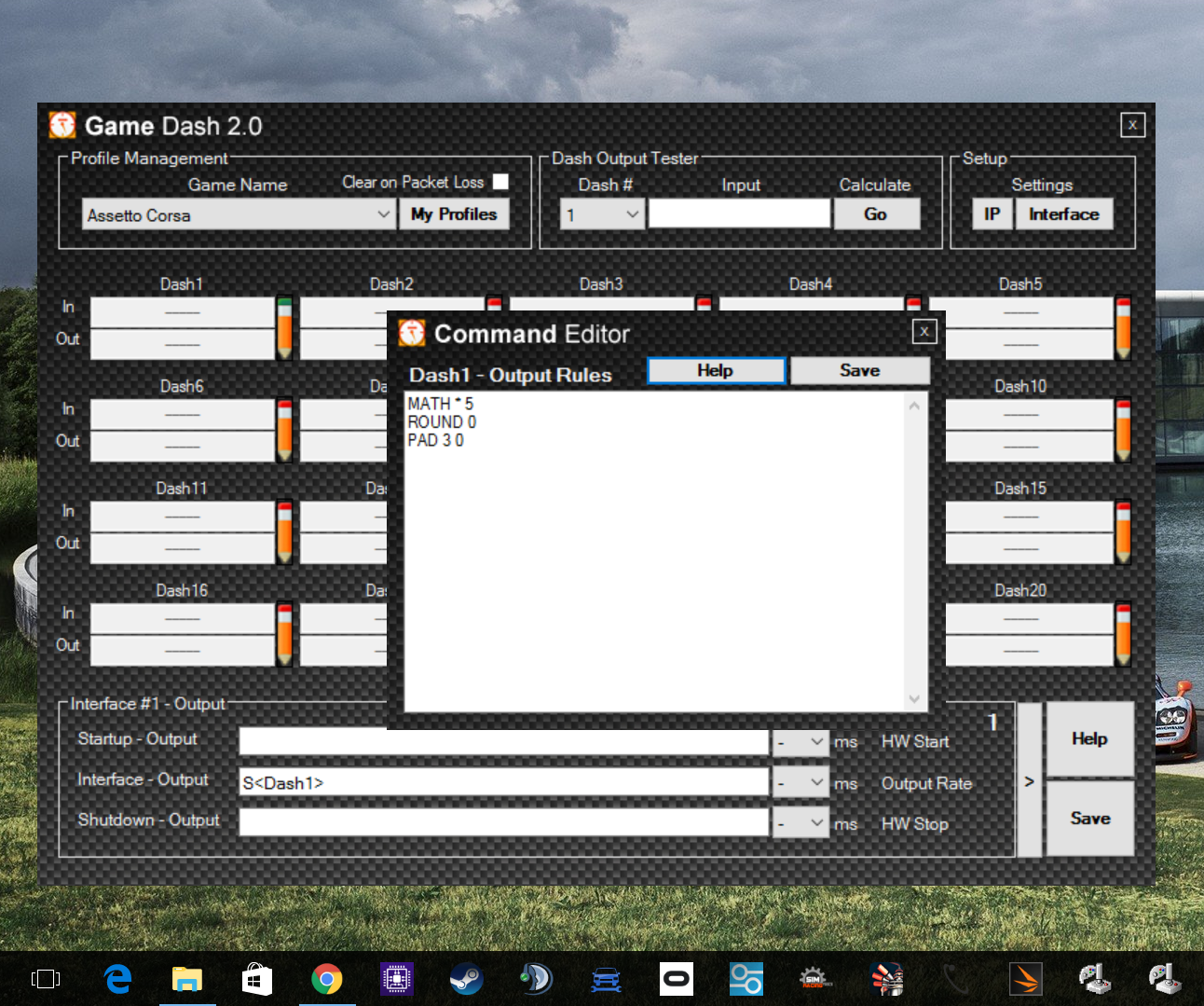Launch Microsoft Edge from the taskbar
The height and width of the screenshot is (1006, 1204).
click(117, 979)
